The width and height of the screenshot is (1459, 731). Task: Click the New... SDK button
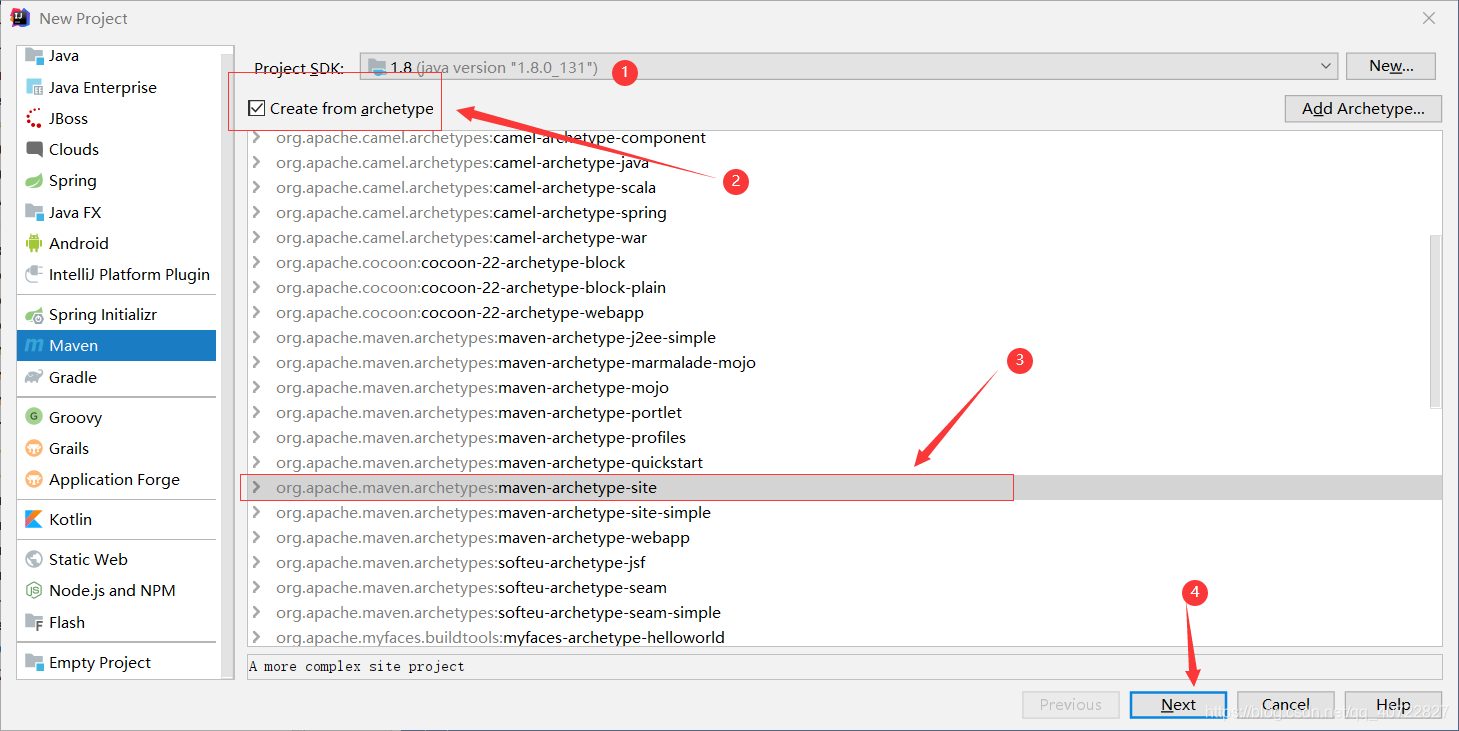[1391, 66]
